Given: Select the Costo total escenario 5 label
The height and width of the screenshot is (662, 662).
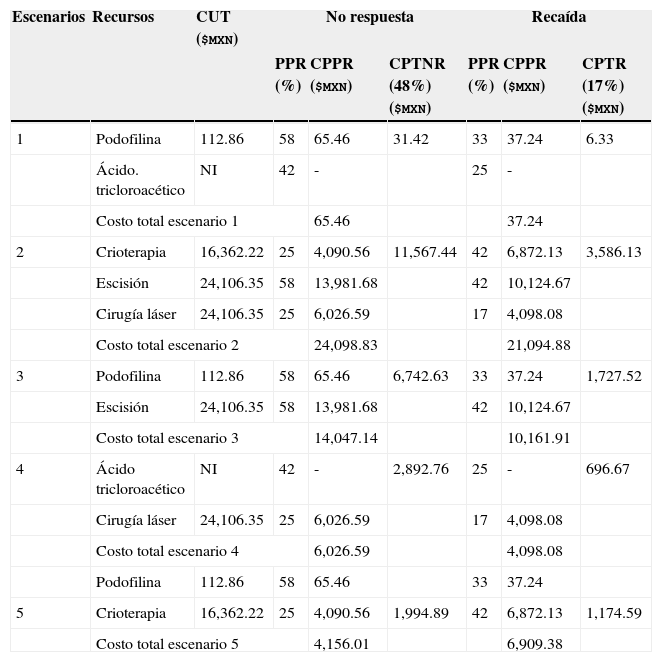Looking at the screenshot, I should [x=167, y=644].
